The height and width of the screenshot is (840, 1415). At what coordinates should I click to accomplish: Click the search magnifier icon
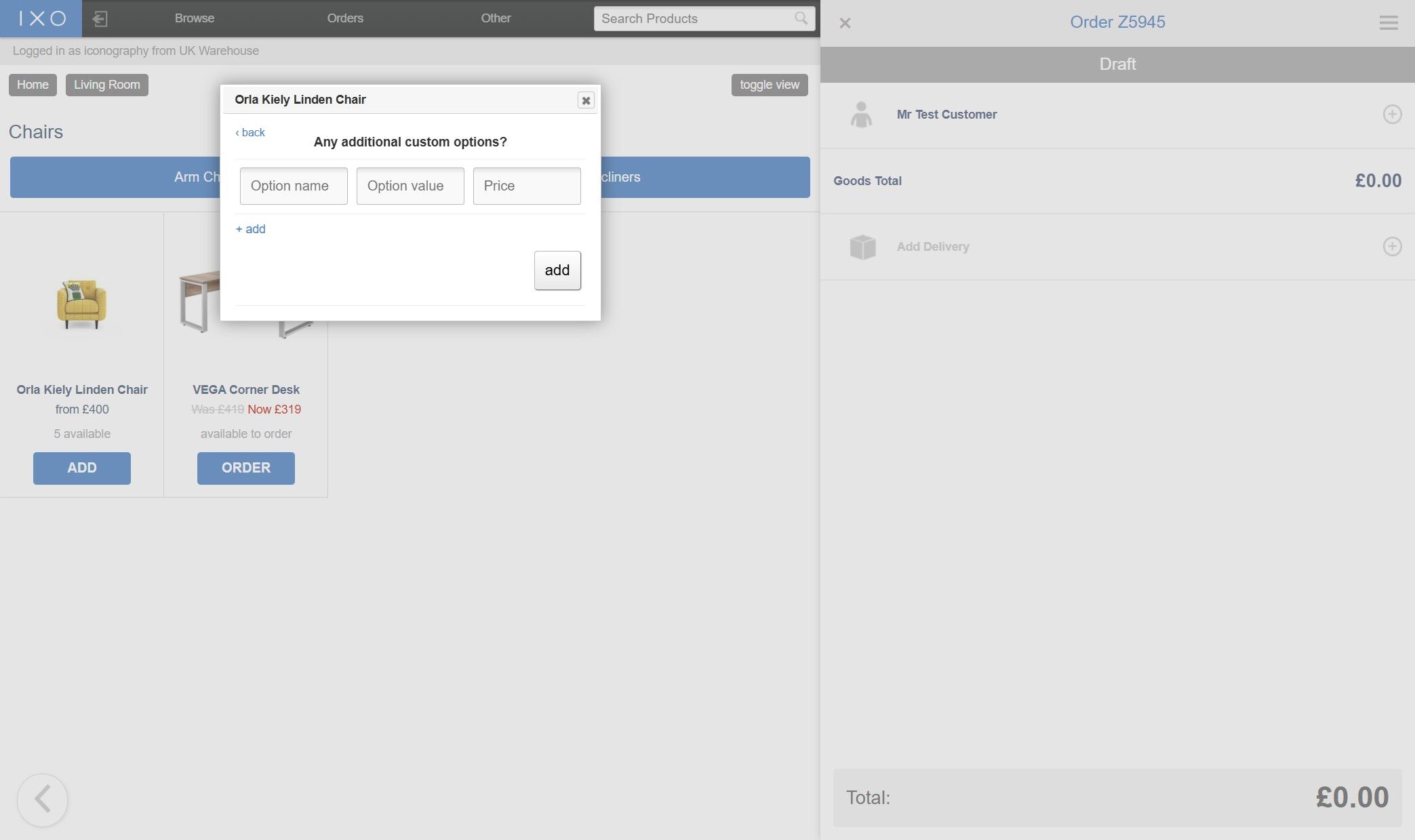click(801, 18)
